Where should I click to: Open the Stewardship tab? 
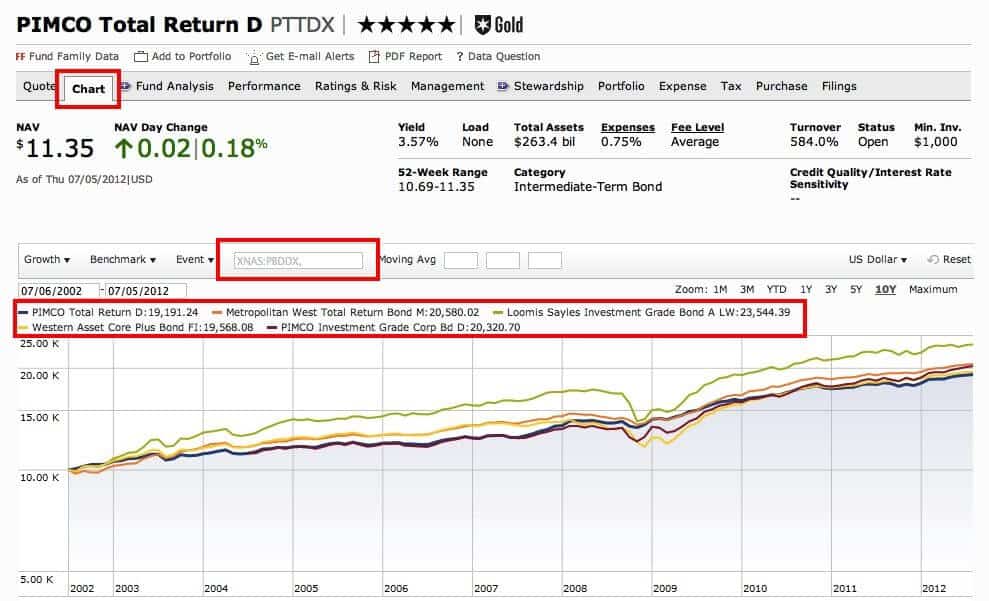(549, 86)
